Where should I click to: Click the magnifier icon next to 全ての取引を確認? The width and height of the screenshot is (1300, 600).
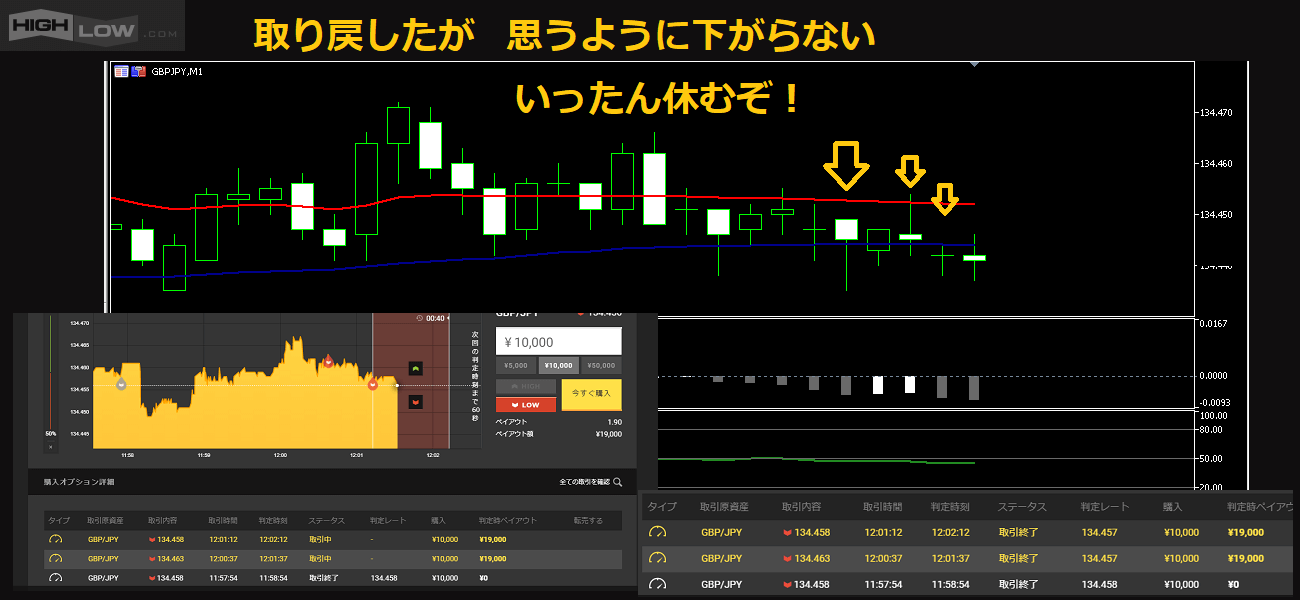coord(618,482)
